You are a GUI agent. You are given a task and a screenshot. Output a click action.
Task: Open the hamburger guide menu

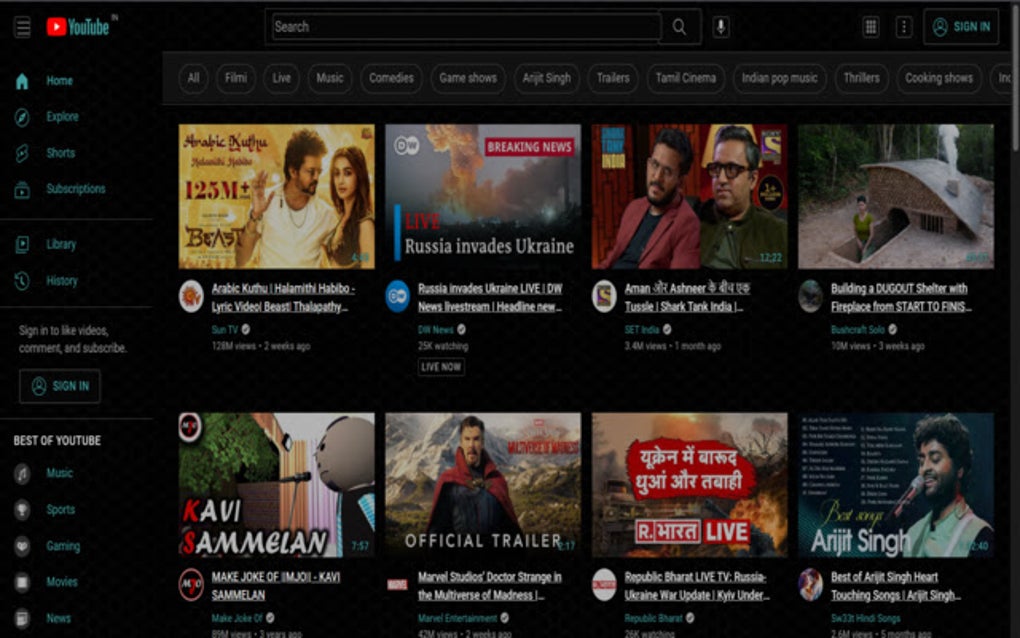(23, 27)
